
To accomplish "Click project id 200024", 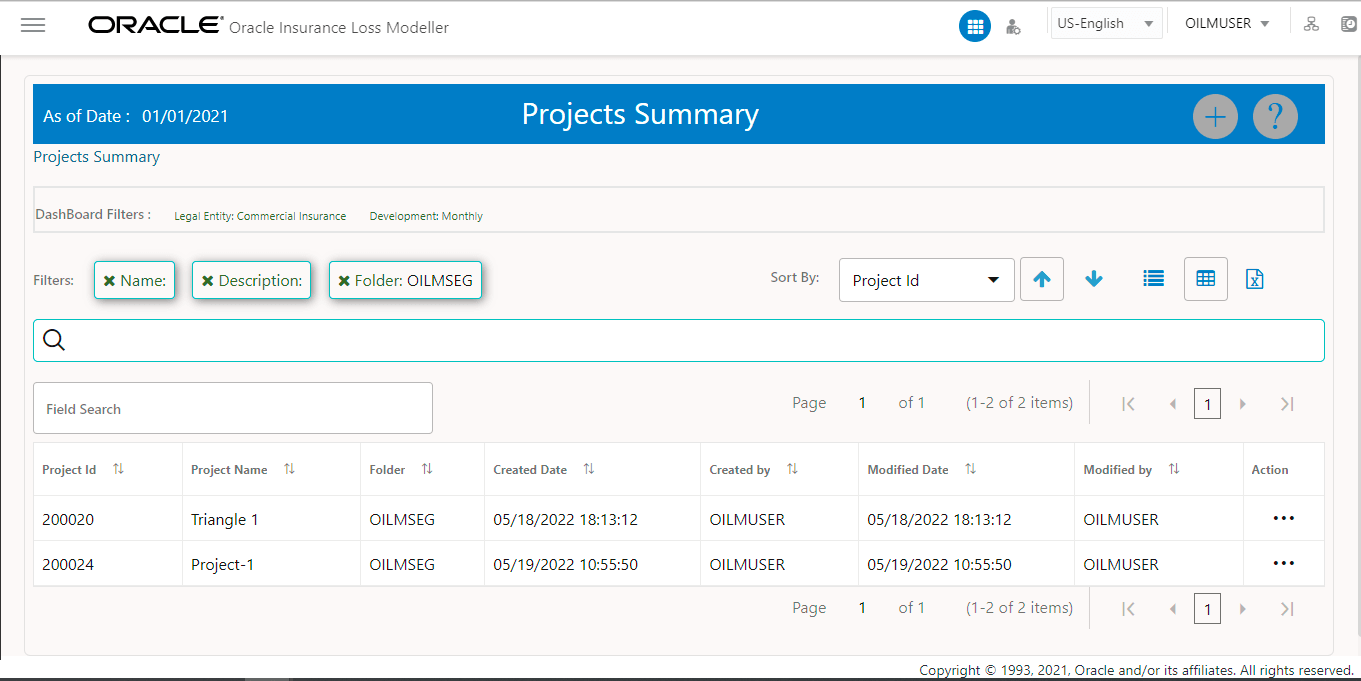I will [68, 565].
